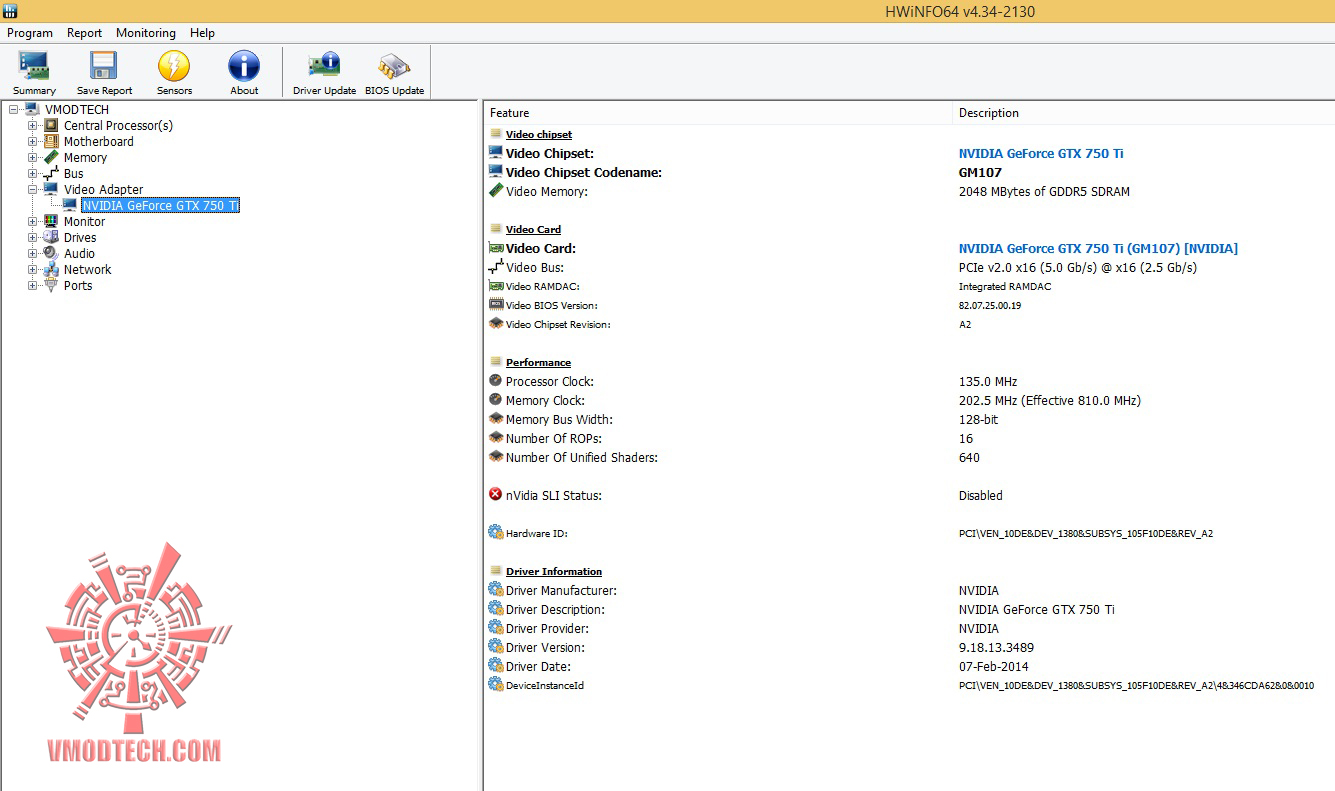Click the Bus tree icon
Screen dimensions: 1335x791
click(52, 173)
